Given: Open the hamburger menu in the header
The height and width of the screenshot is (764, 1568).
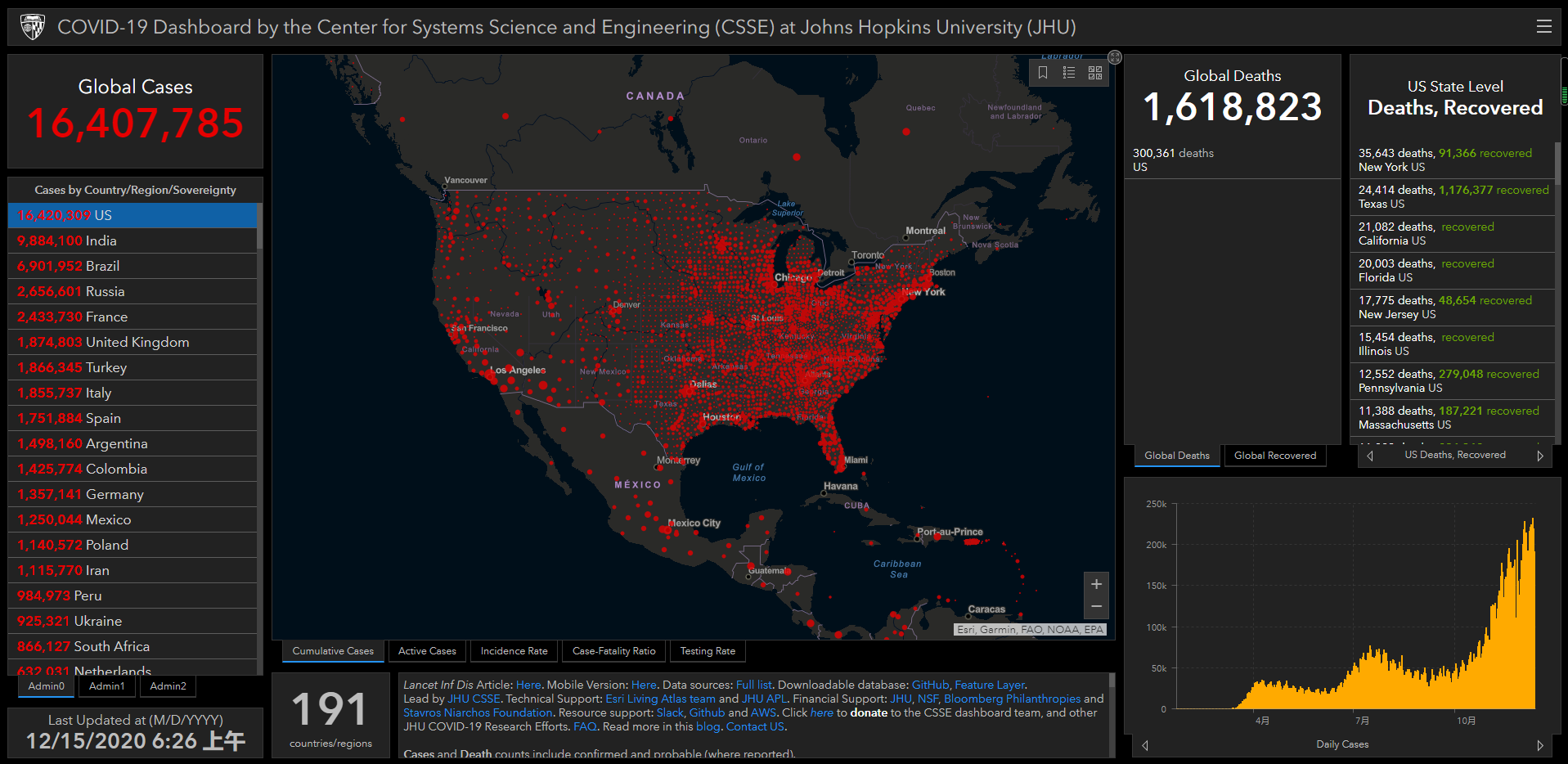Looking at the screenshot, I should [x=1543, y=26].
